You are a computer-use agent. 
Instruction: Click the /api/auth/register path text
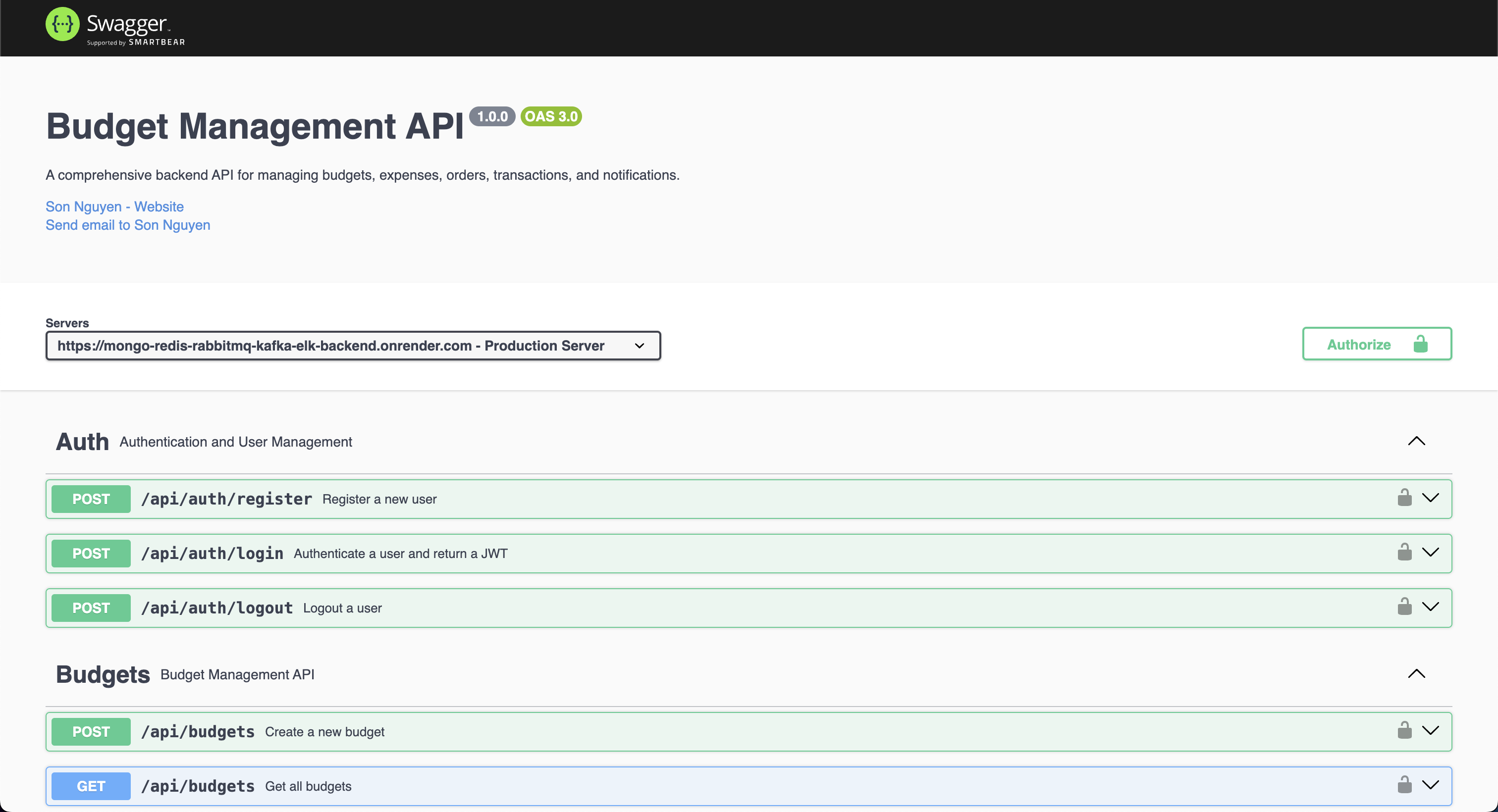227,499
